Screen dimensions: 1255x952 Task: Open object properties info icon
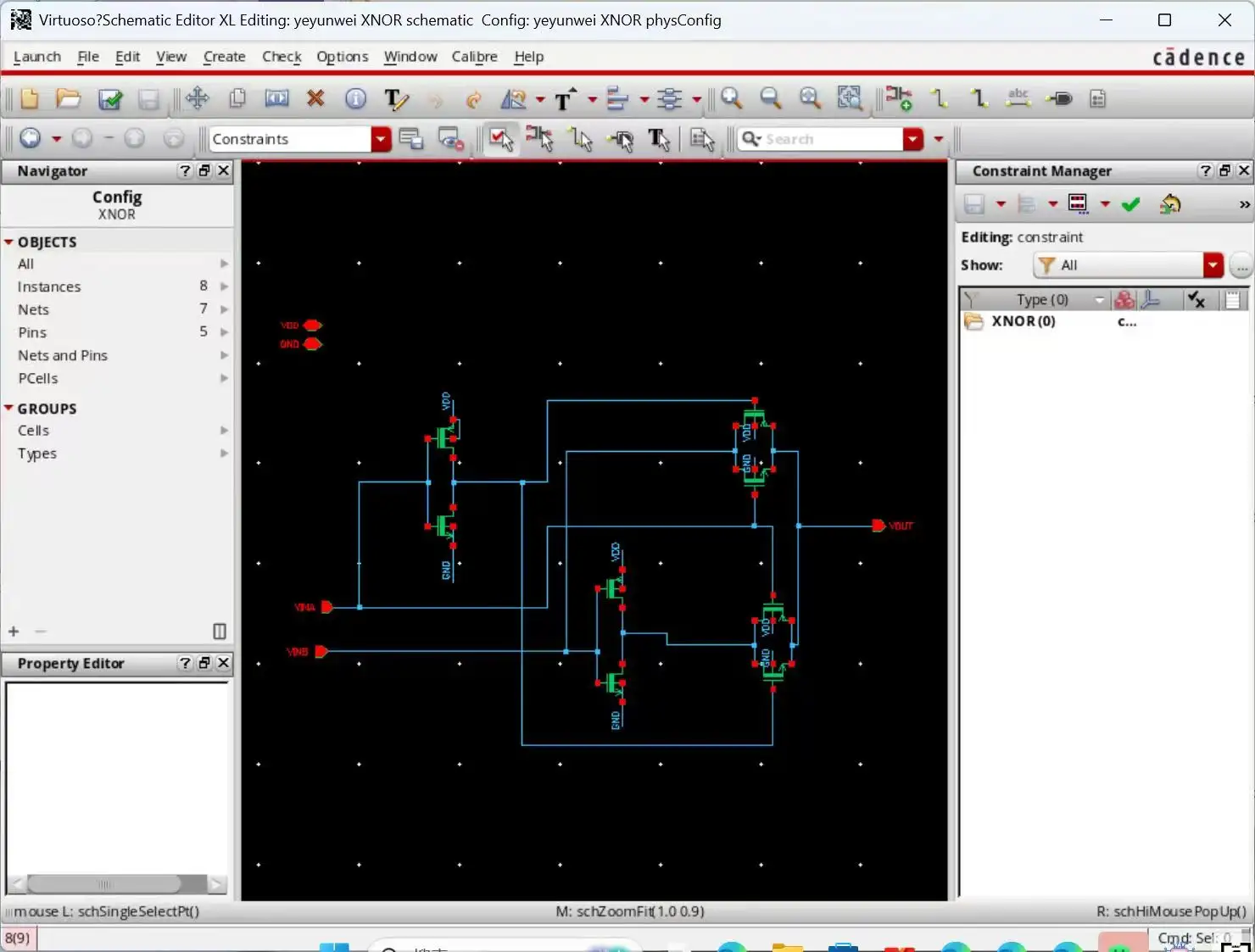pyautogui.click(x=355, y=98)
